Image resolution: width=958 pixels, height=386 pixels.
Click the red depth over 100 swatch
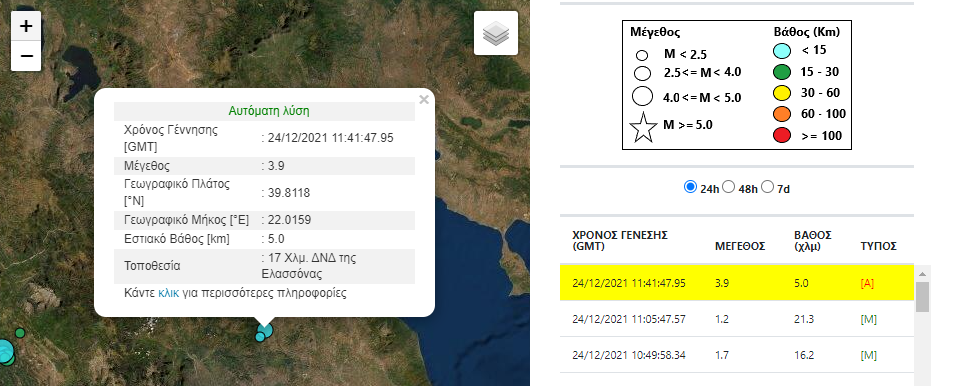pos(782,136)
